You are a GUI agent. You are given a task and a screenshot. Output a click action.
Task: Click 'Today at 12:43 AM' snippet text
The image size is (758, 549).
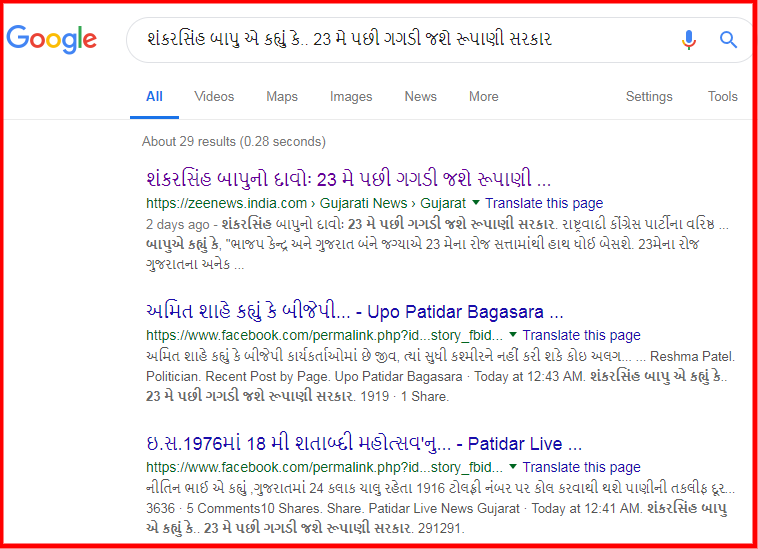tap(529, 376)
